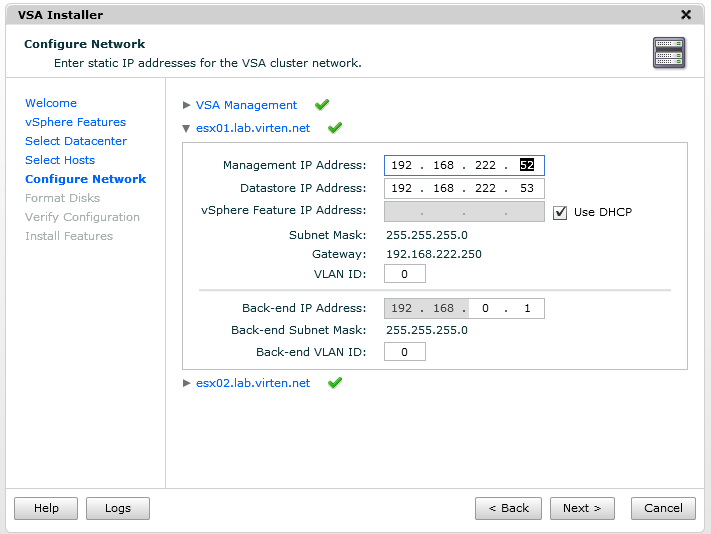The height and width of the screenshot is (534, 711).
Task: Expand the VSA Management section arrow
Action: tap(186, 105)
